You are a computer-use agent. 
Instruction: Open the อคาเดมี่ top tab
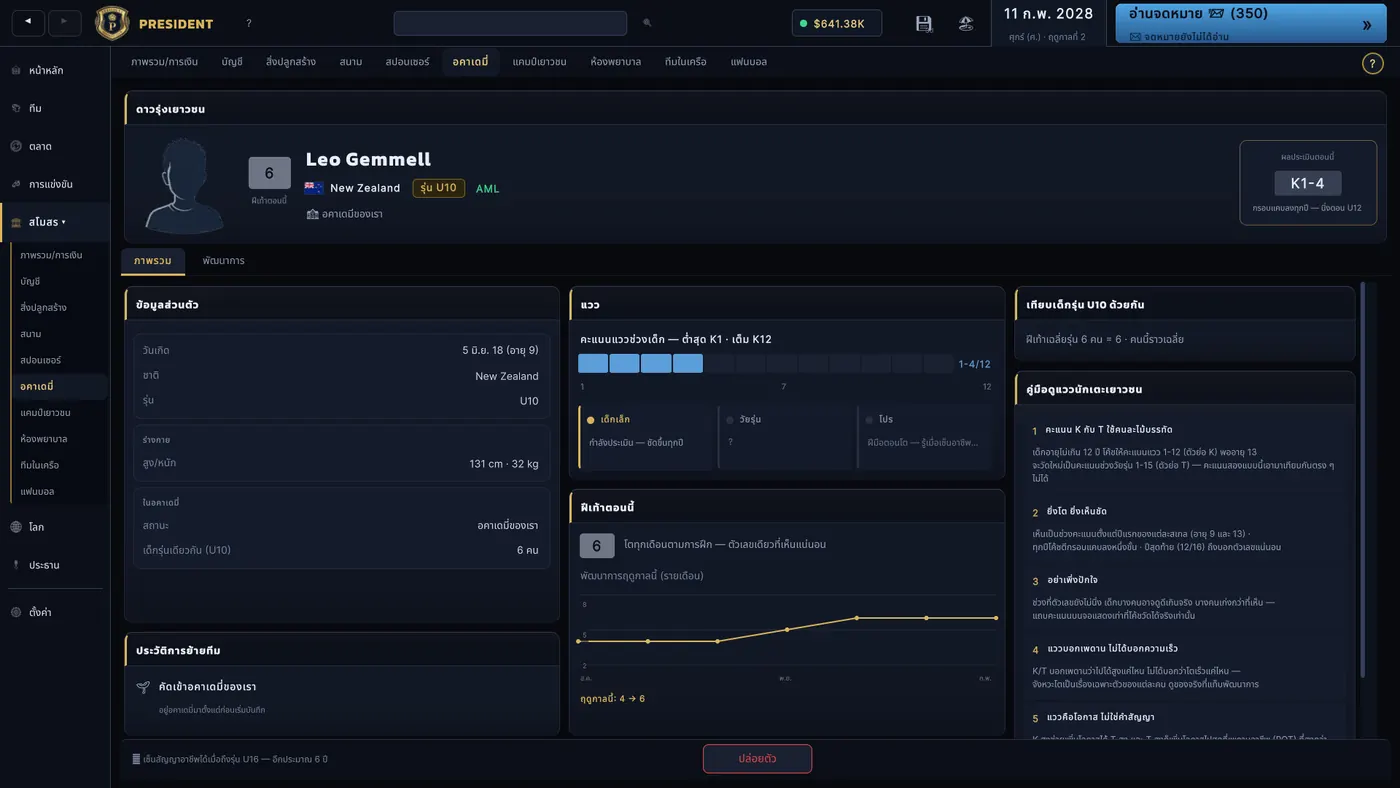[x=470, y=62]
